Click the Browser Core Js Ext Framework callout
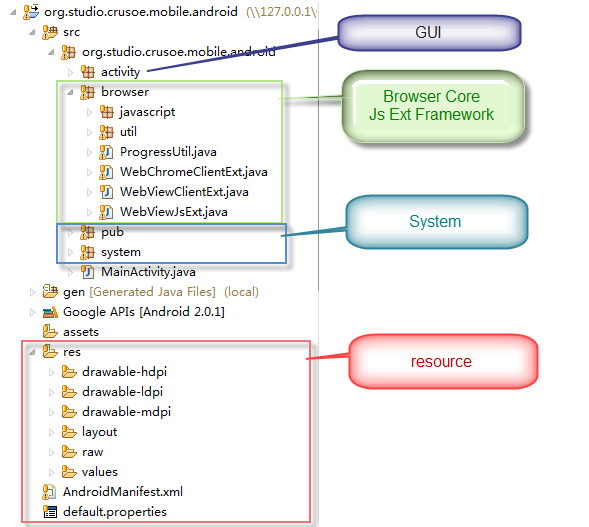This screenshot has width=589, height=527. click(433, 106)
